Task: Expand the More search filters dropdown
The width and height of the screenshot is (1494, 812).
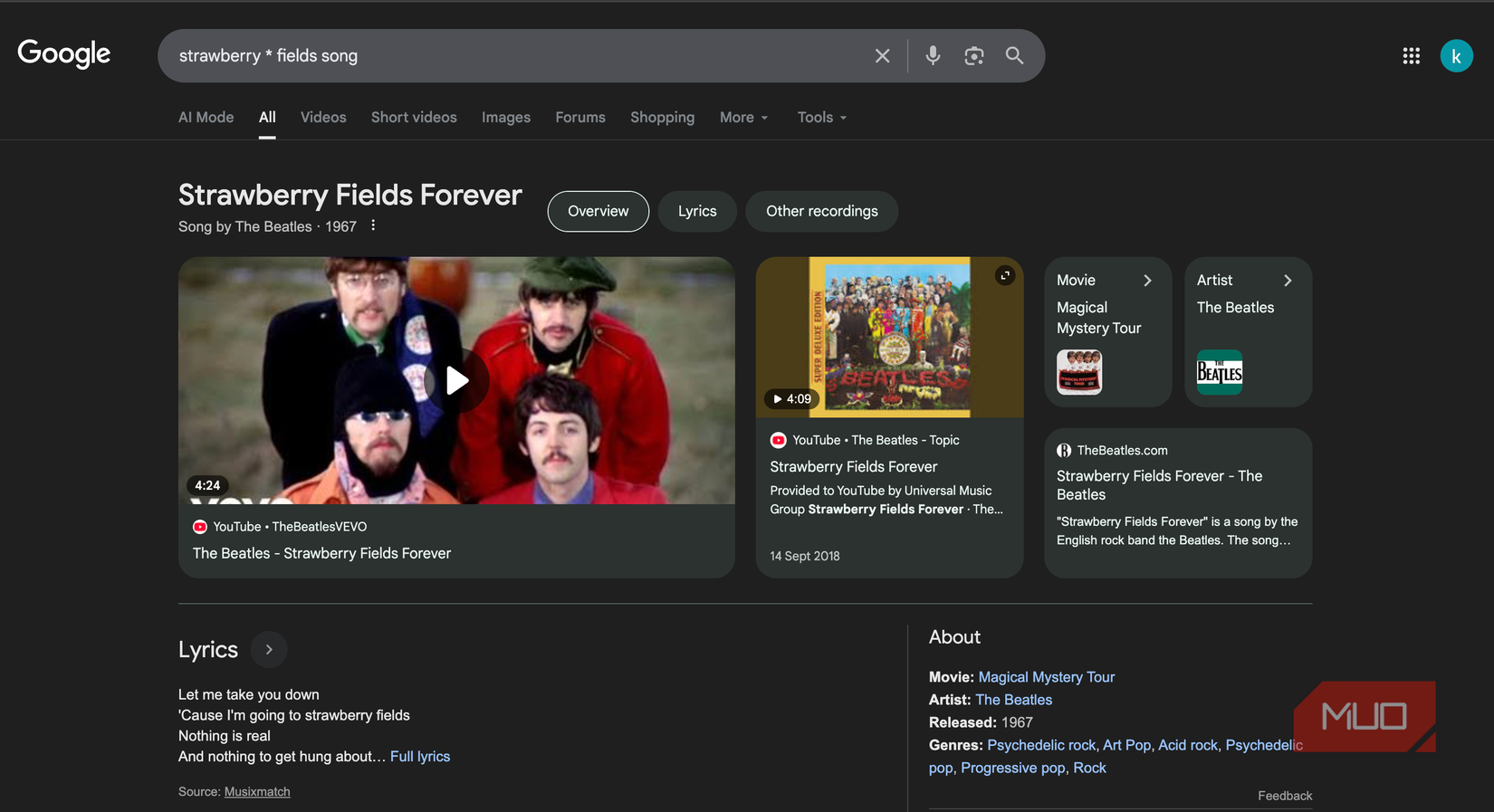Action: [743, 118]
